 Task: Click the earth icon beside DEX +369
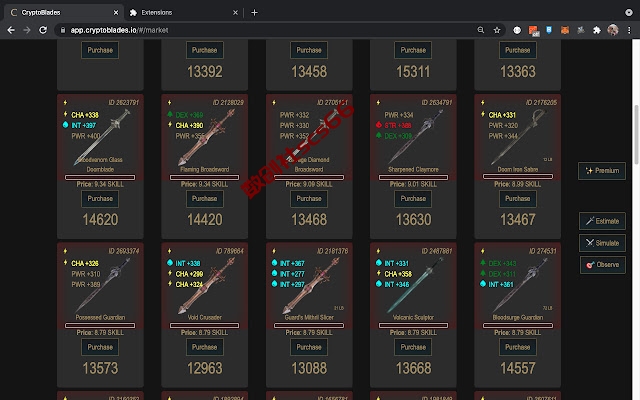pyautogui.click(x=170, y=115)
